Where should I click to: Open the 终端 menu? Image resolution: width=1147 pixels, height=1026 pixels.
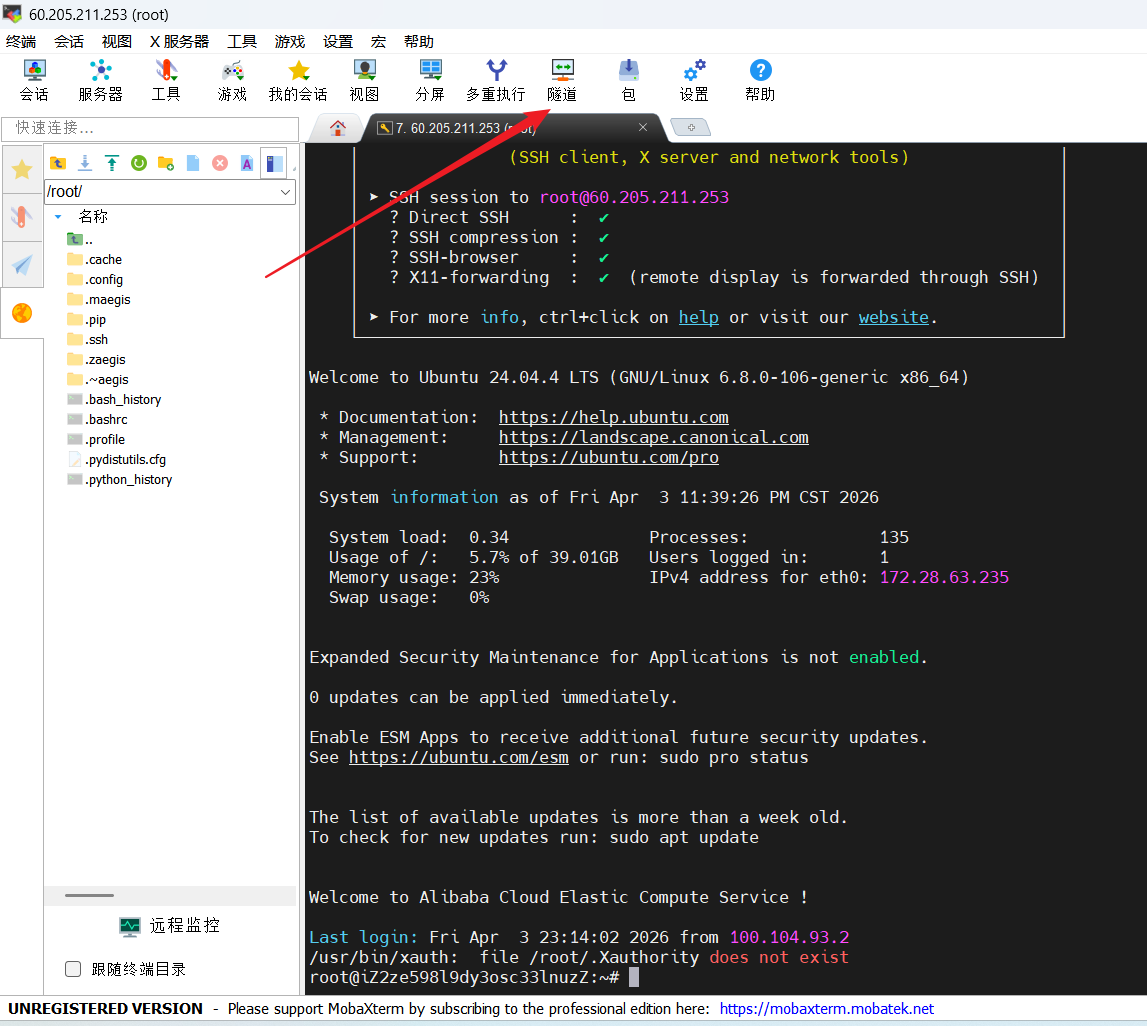coord(20,42)
